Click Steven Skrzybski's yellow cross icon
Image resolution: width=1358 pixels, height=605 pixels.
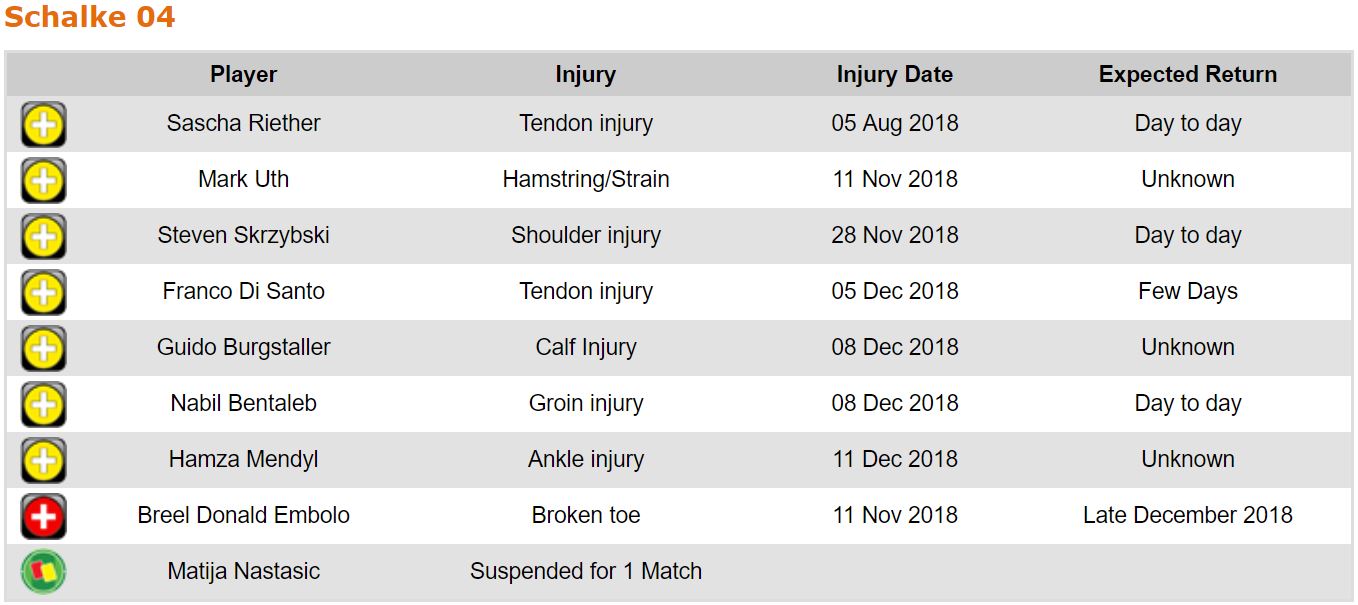43,237
